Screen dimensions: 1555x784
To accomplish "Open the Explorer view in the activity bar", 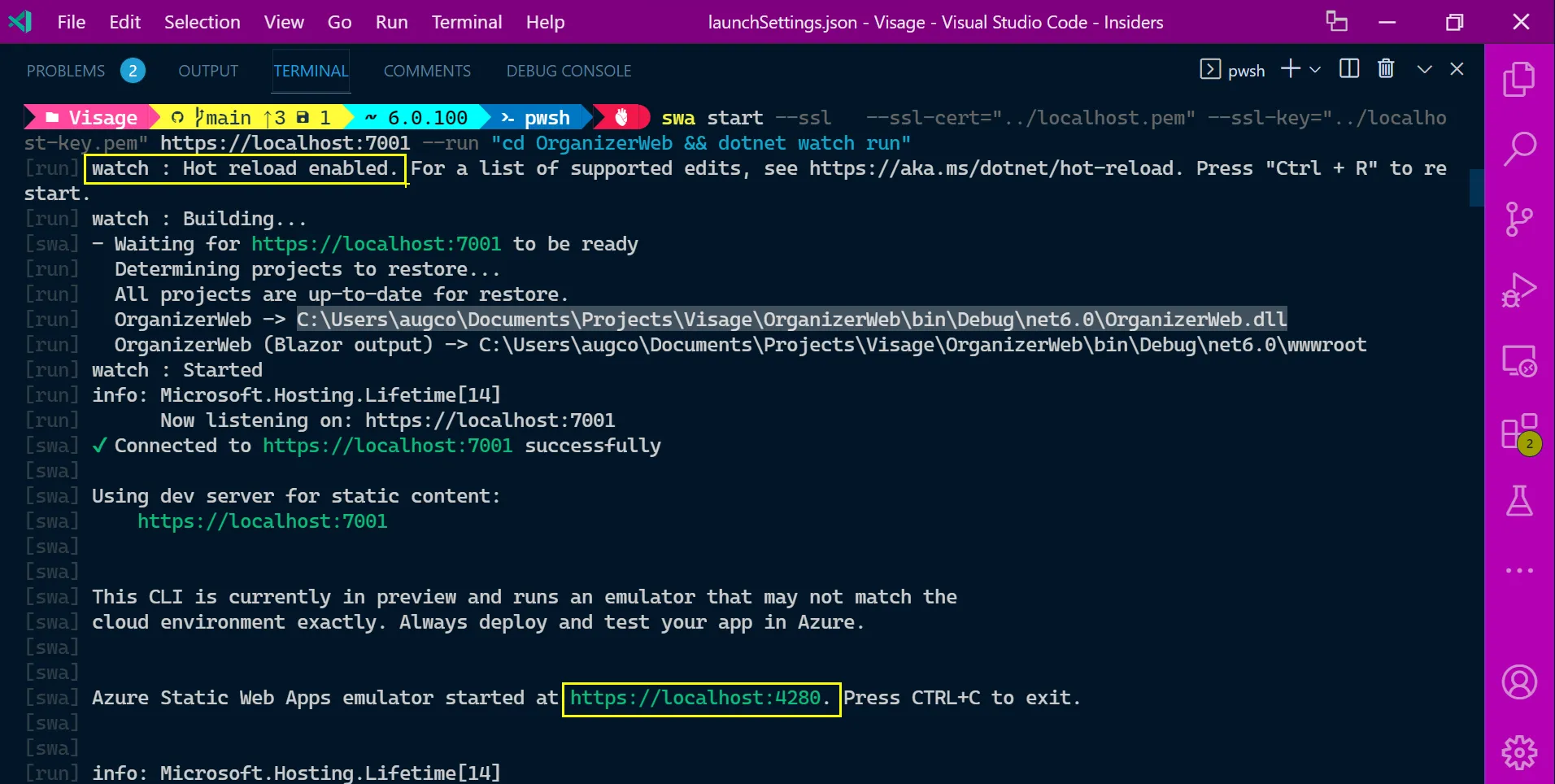I will [1518, 80].
